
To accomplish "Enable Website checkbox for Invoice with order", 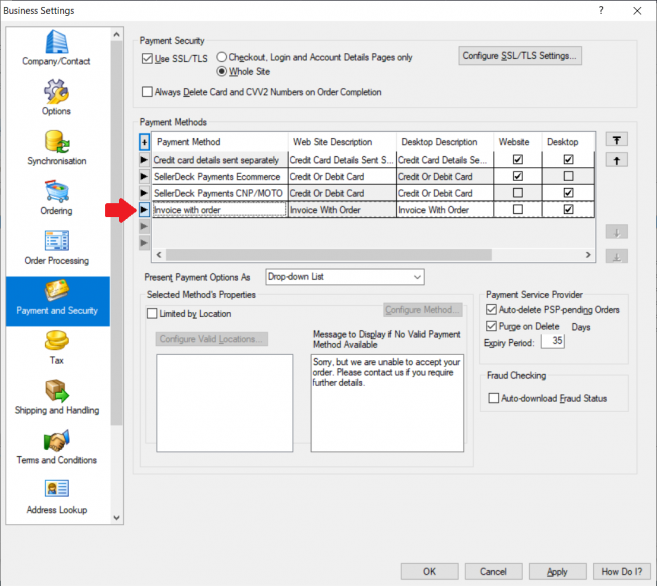I will click(x=517, y=210).
